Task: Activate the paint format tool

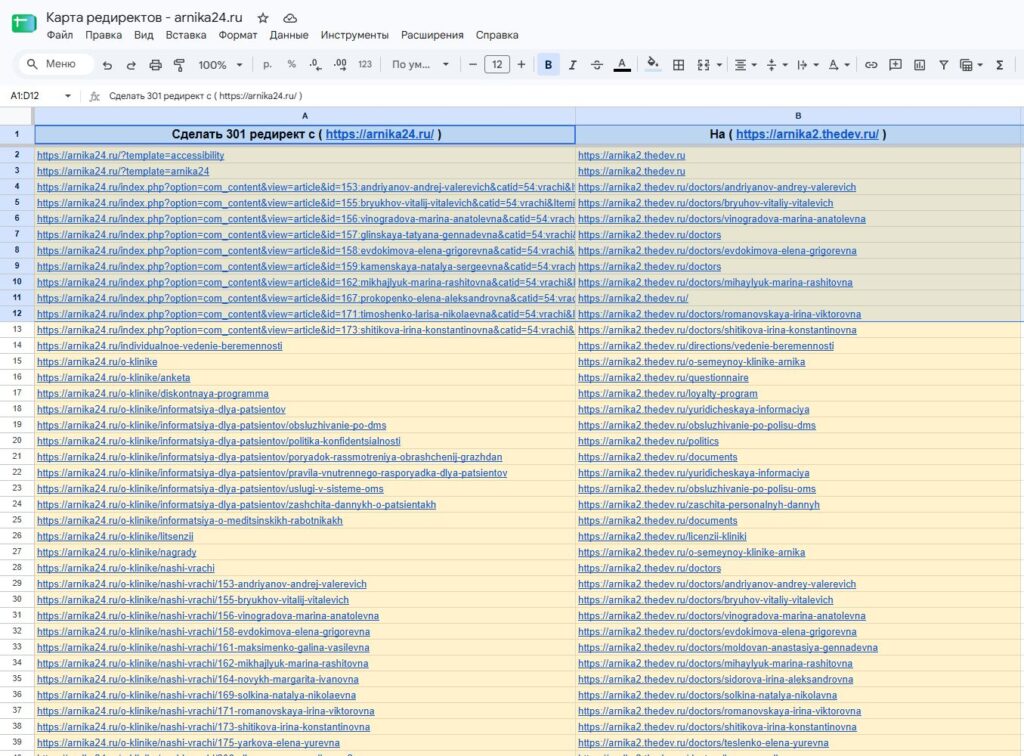Action: tap(179, 65)
